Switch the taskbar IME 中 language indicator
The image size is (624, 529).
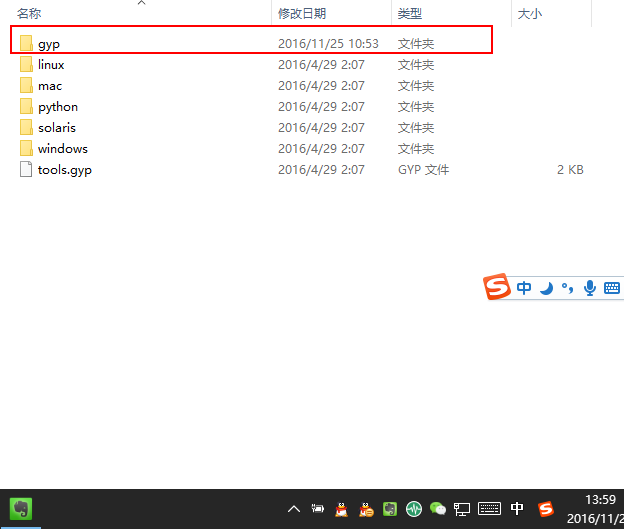[517, 508]
